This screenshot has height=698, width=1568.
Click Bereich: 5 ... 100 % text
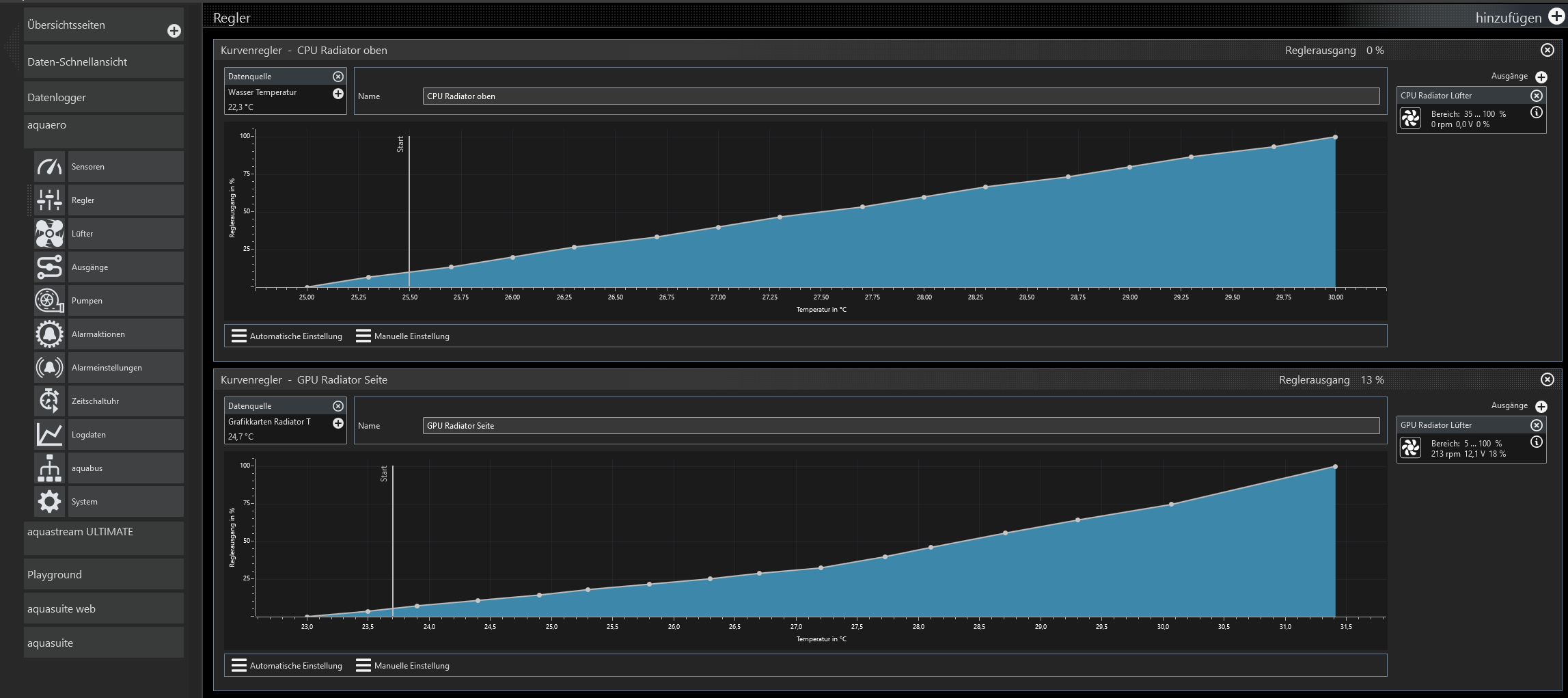1466,444
